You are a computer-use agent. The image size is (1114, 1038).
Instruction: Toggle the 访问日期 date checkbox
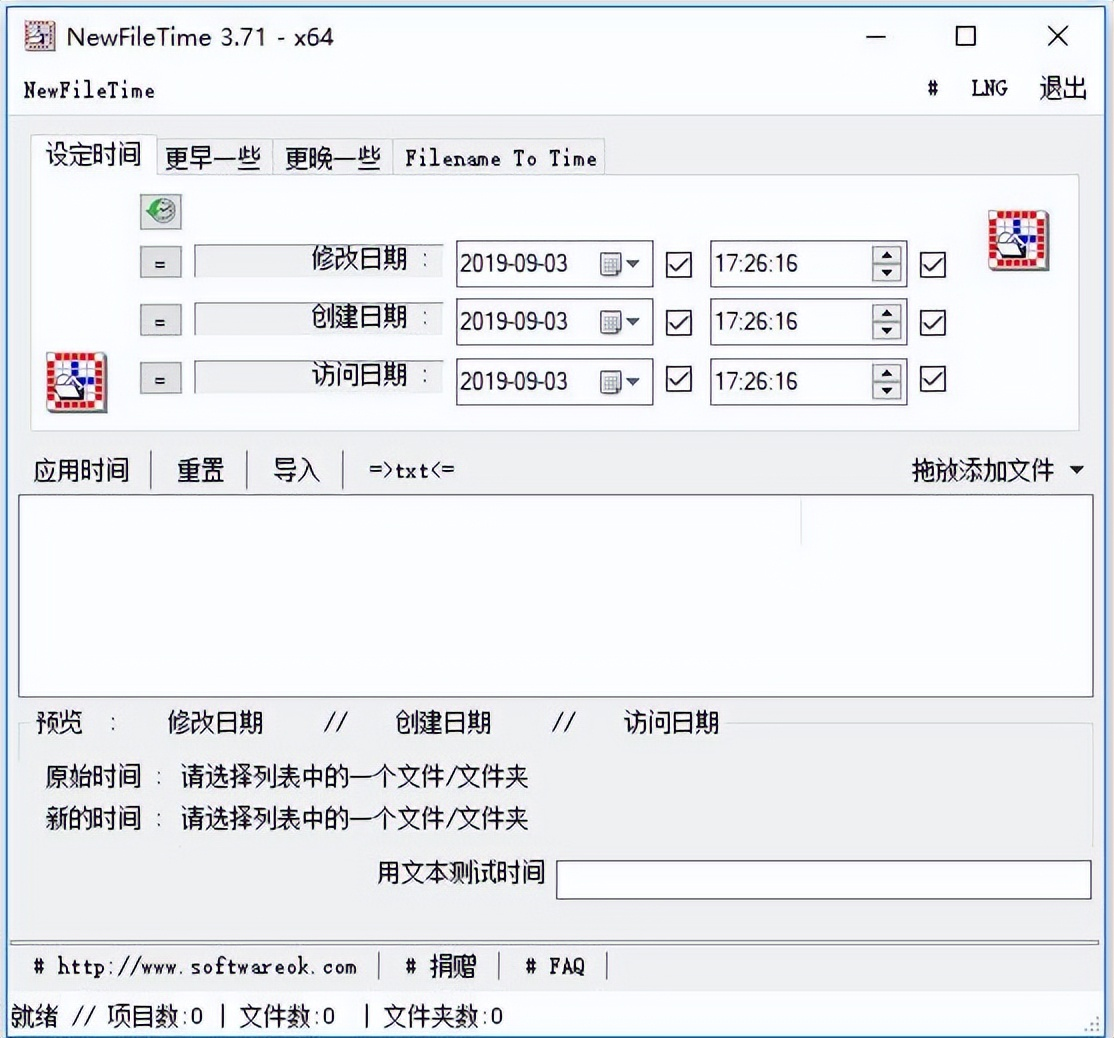pyautogui.click(x=678, y=379)
